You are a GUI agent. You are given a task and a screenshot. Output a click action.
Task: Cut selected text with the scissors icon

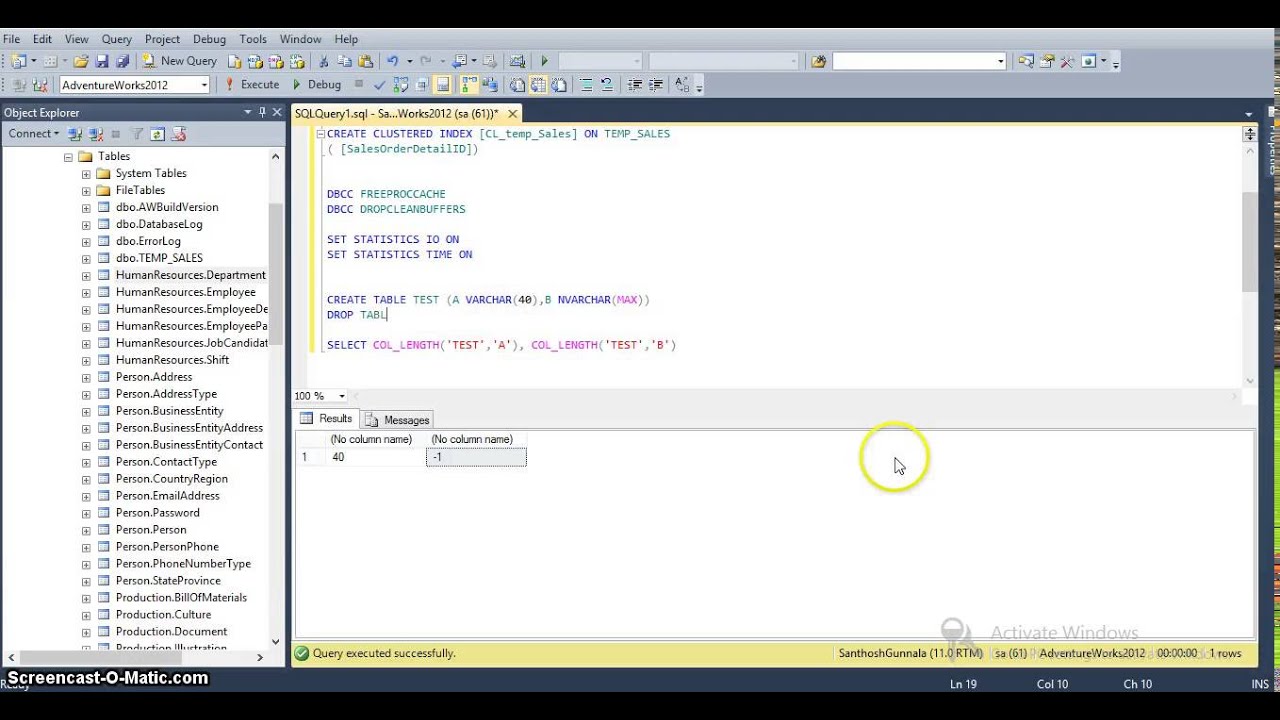pyautogui.click(x=323, y=61)
